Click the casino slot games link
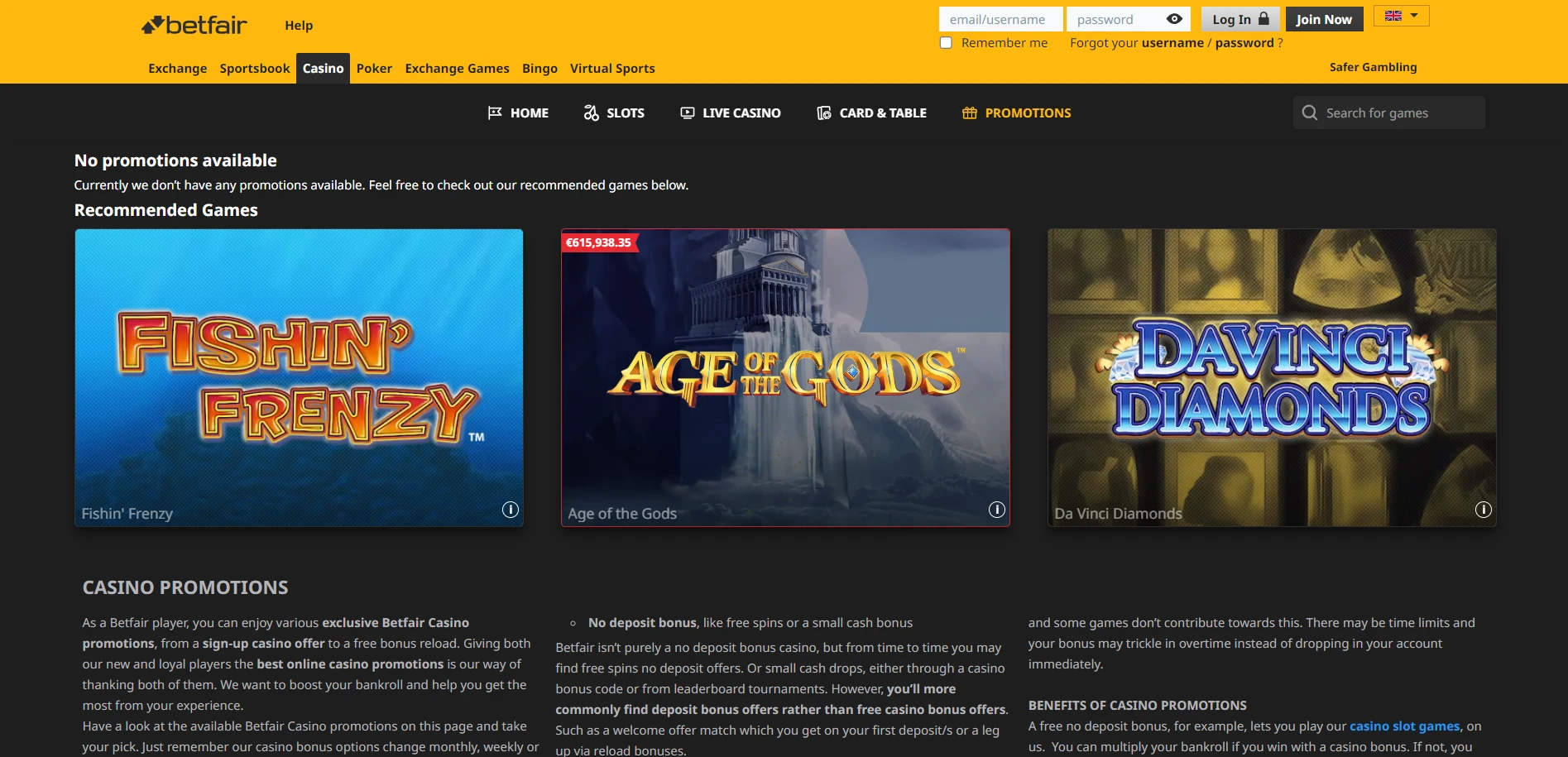1568x757 pixels. (1404, 726)
